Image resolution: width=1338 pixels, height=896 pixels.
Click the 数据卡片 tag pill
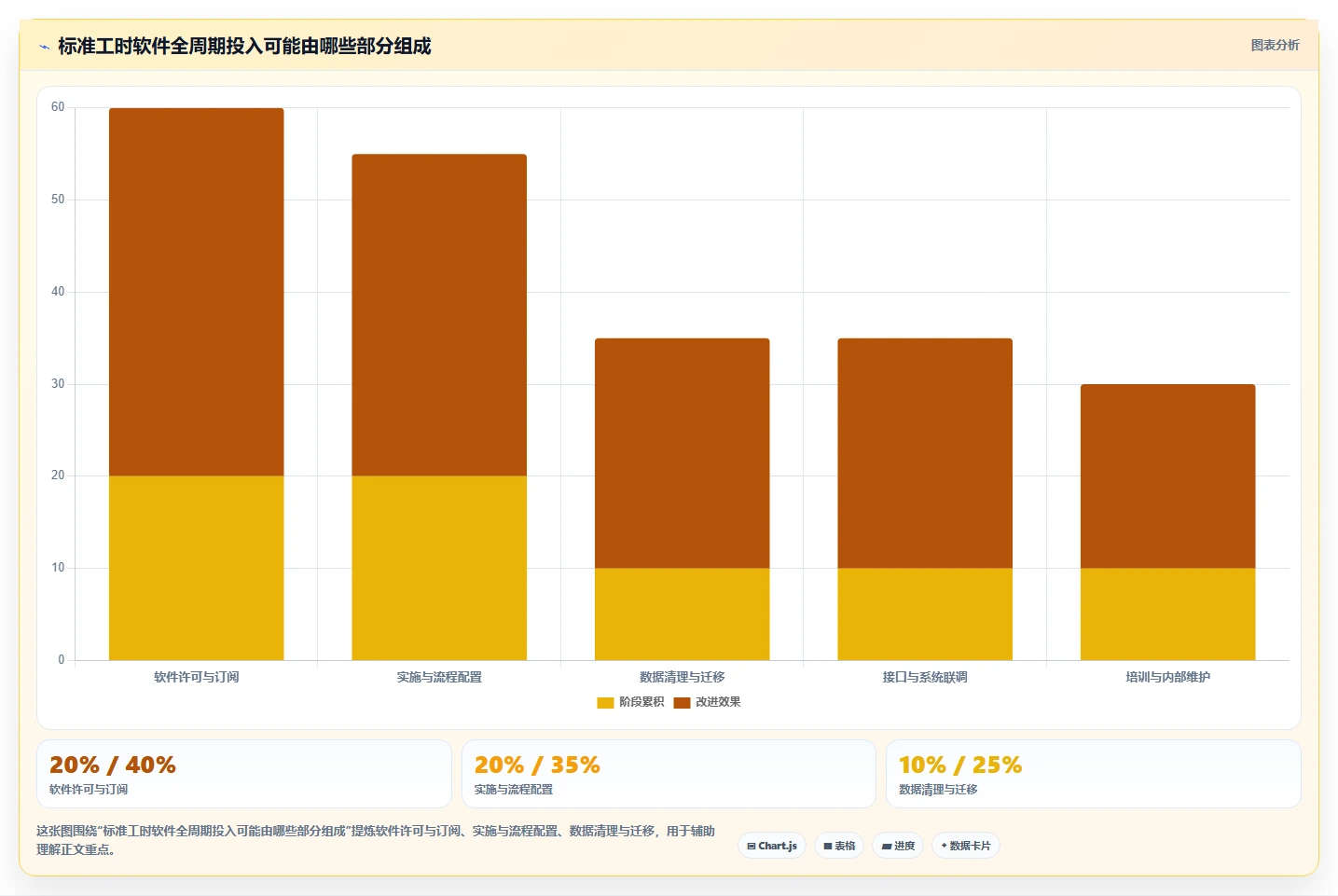(x=966, y=846)
